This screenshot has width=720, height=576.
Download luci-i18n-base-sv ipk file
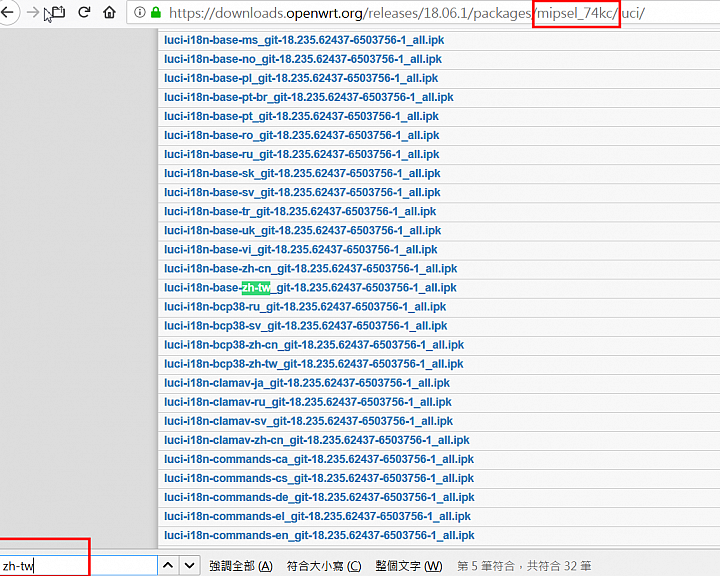(x=302, y=192)
